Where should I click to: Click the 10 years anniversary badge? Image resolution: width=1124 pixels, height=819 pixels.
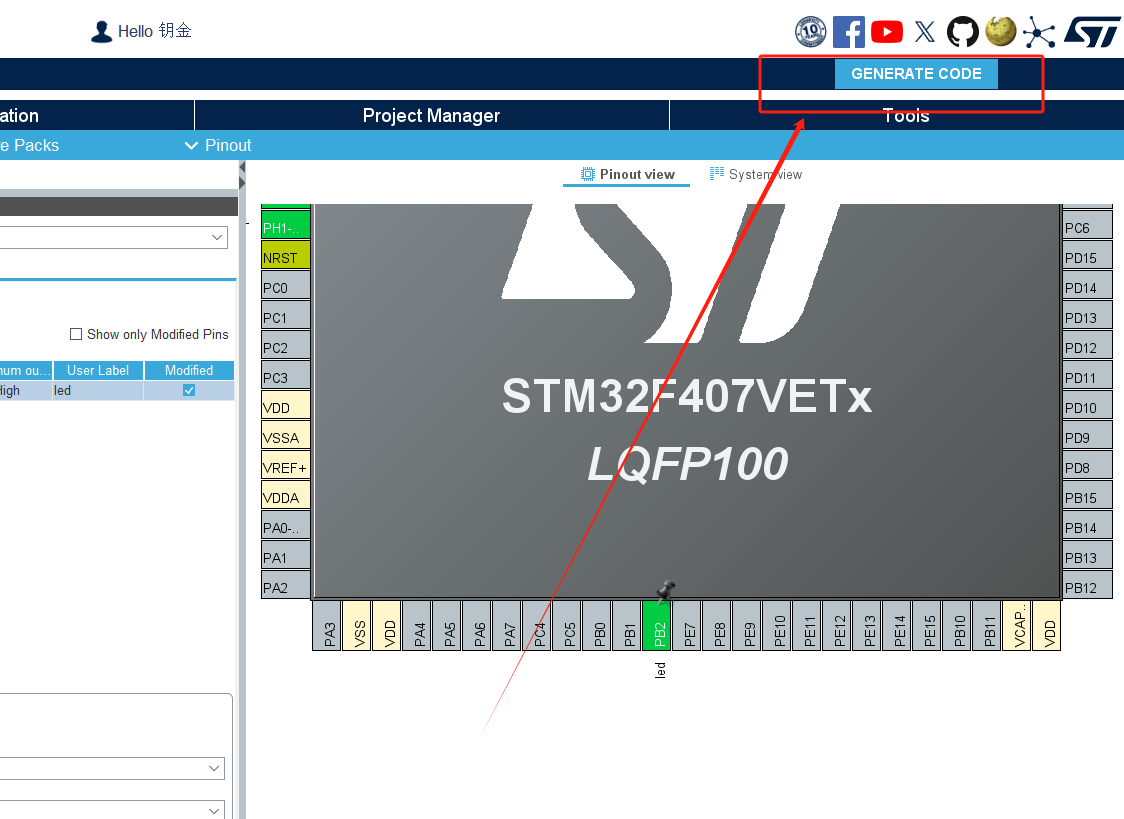810,32
